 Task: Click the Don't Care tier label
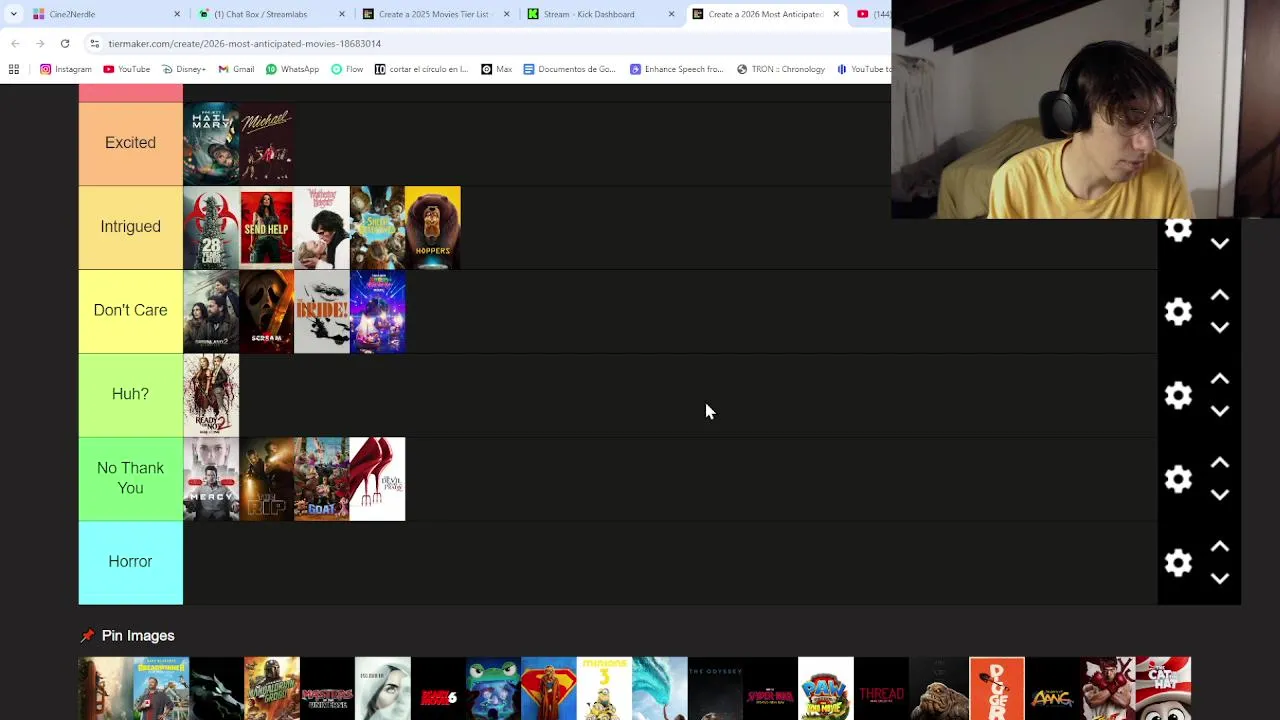pyautogui.click(x=130, y=311)
